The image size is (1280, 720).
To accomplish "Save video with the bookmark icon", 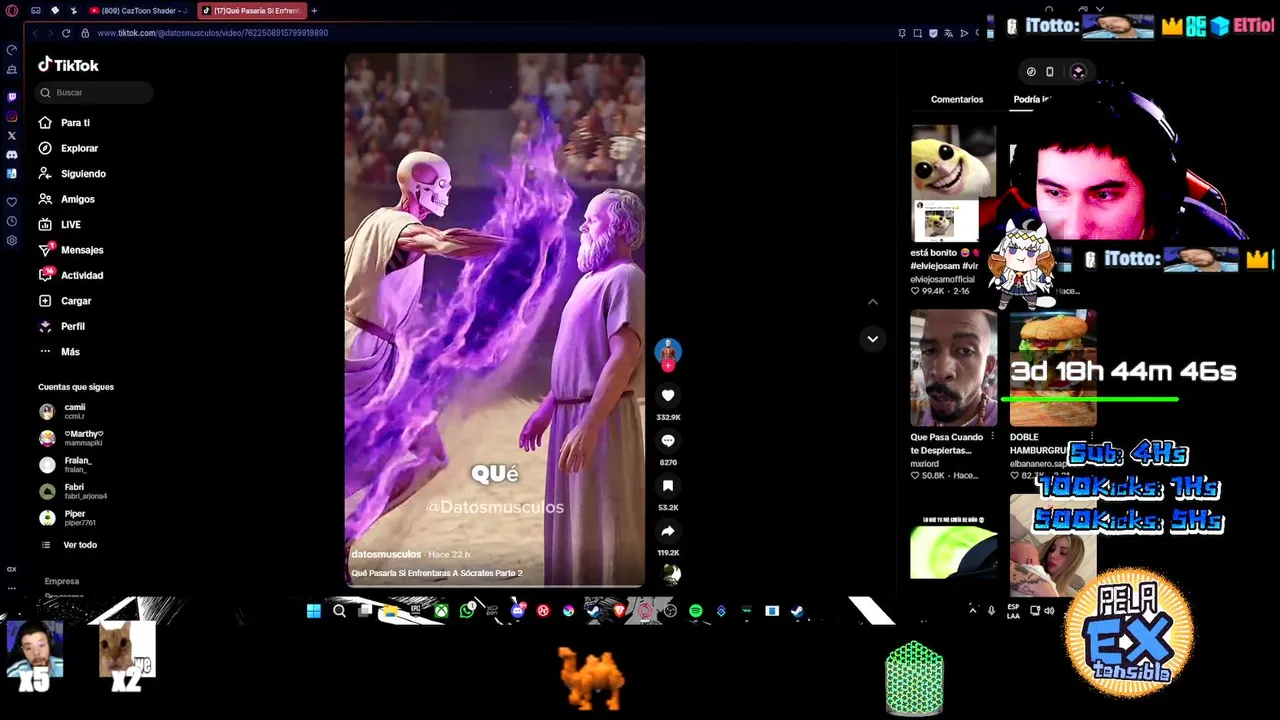I will click(x=668, y=486).
